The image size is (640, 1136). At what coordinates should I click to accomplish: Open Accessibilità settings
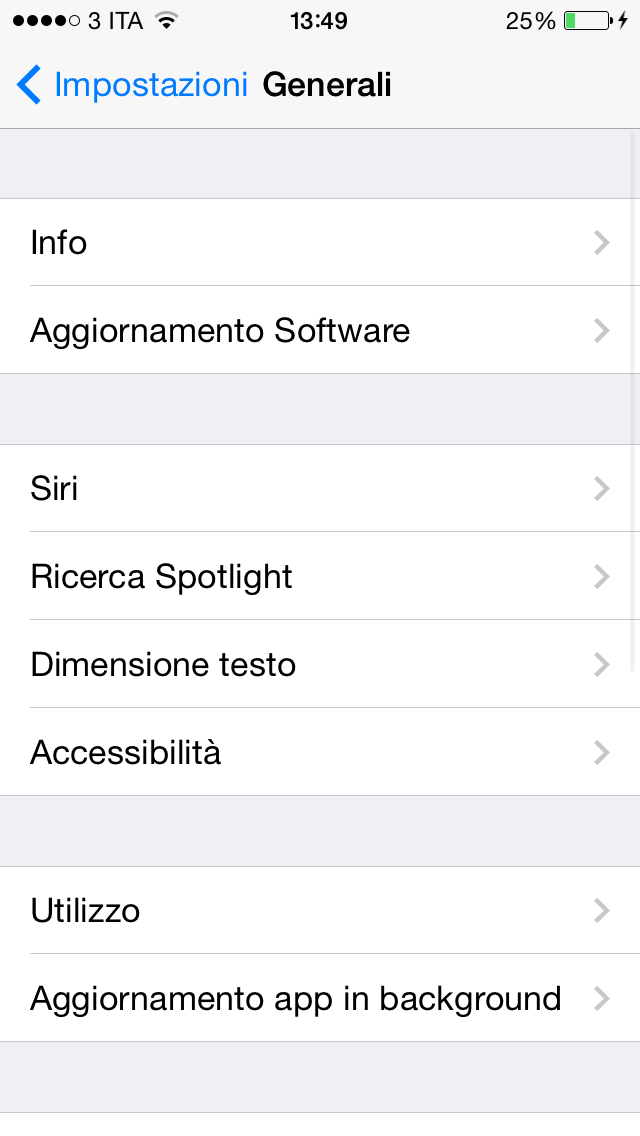tap(300, 753)
